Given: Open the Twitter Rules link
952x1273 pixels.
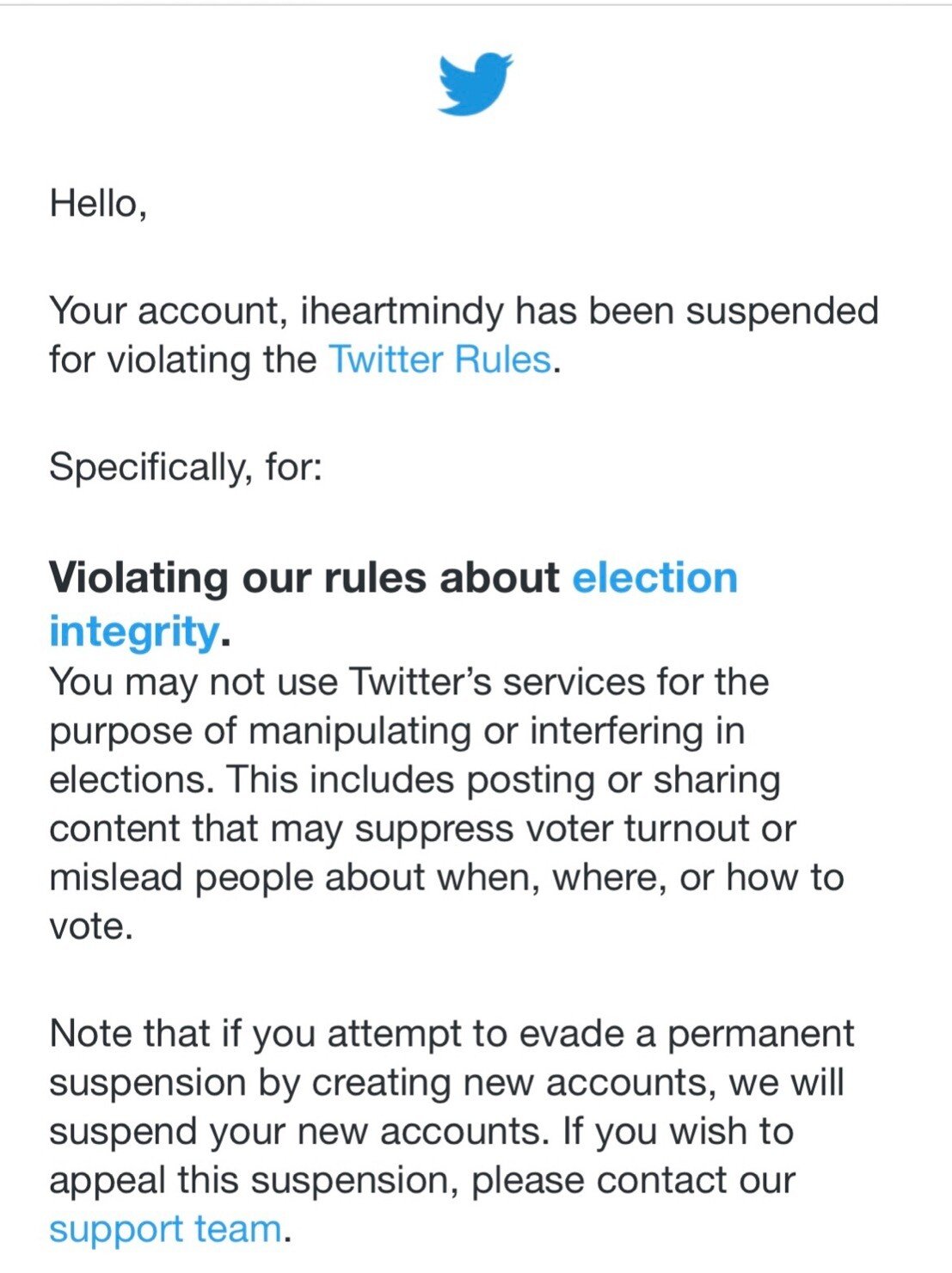Looking at the screenshot, I should click(439, 360).
